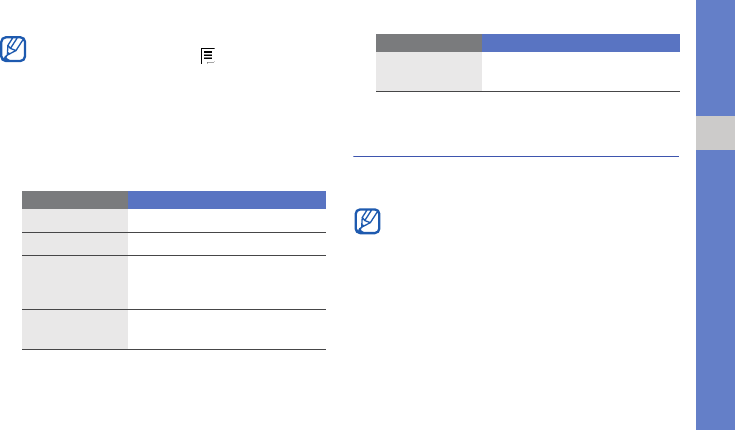Click the tallest white cell in the left table
This screenshot has width=735, height=430.
coord(226,282)
